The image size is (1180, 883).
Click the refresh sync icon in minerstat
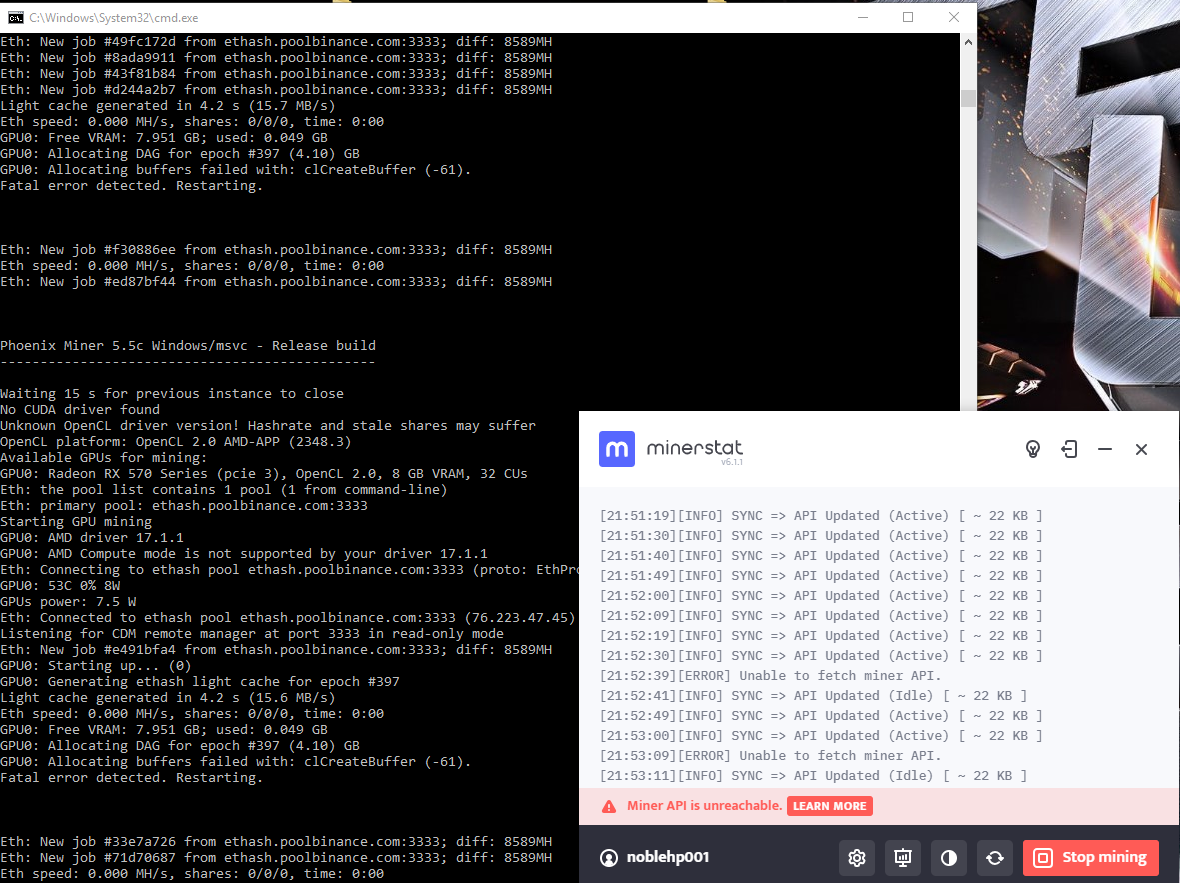point(995,857)
